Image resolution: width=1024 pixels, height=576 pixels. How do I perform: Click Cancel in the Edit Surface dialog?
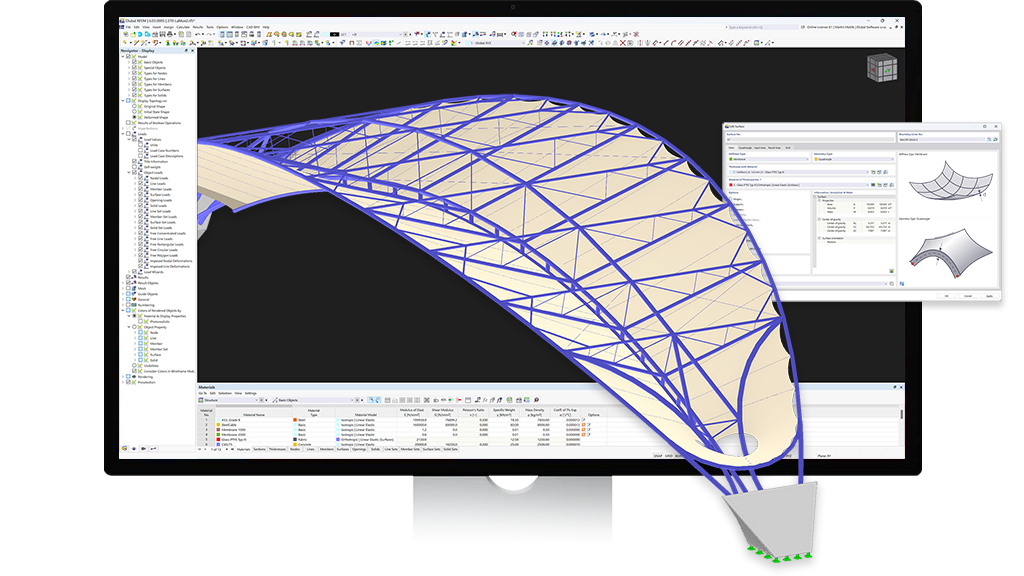click(x=968, y=296)
